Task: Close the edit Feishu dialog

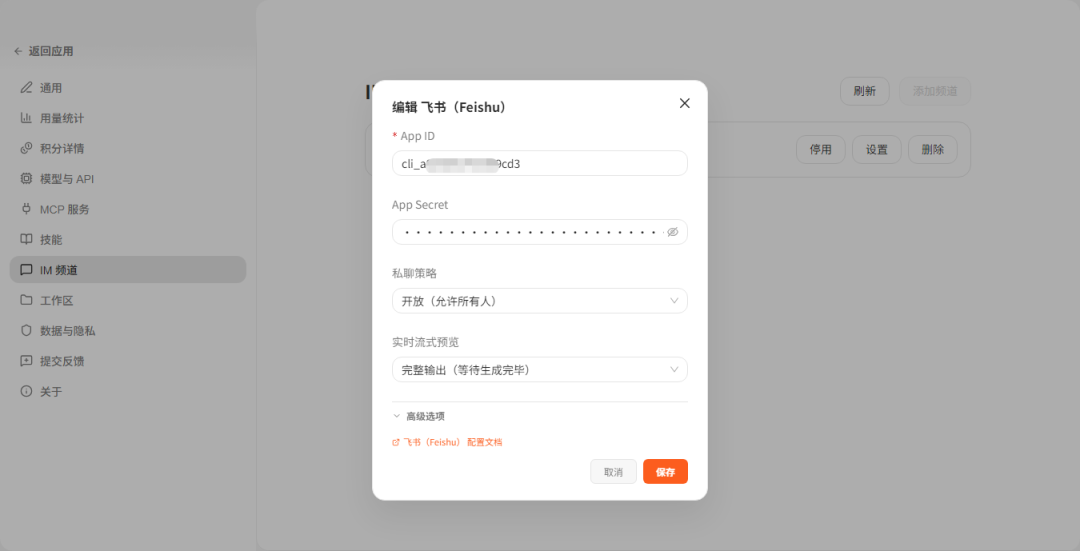Action: [684, 103]
